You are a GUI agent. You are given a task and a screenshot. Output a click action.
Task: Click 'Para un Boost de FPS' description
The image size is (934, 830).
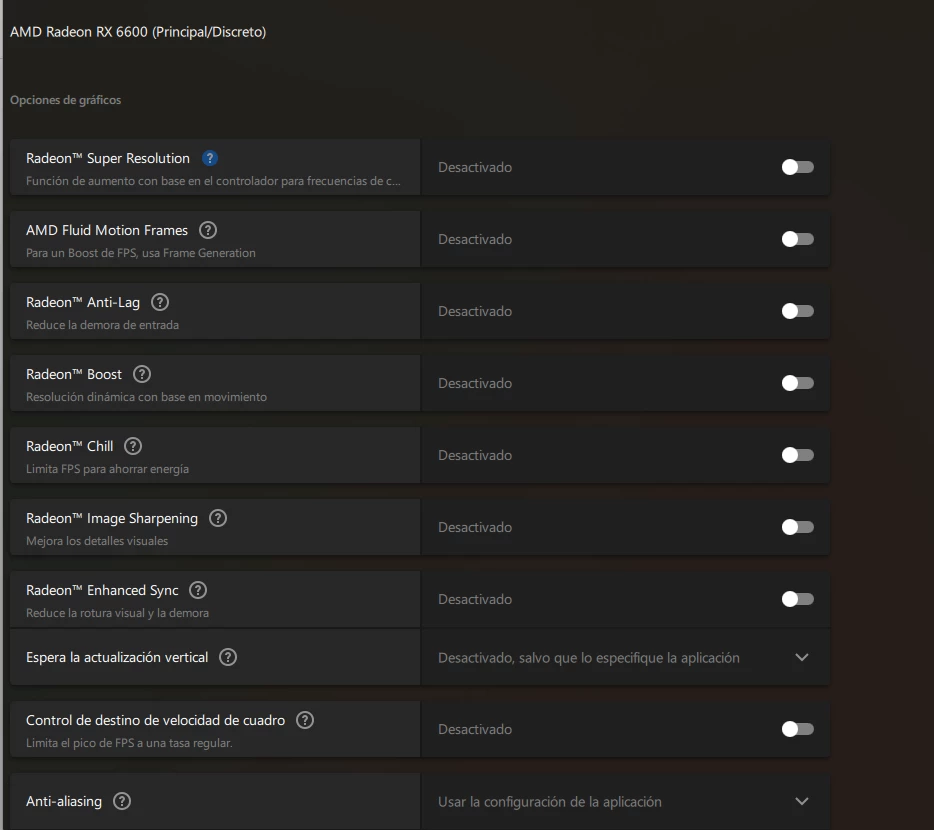tap(141, 253)
